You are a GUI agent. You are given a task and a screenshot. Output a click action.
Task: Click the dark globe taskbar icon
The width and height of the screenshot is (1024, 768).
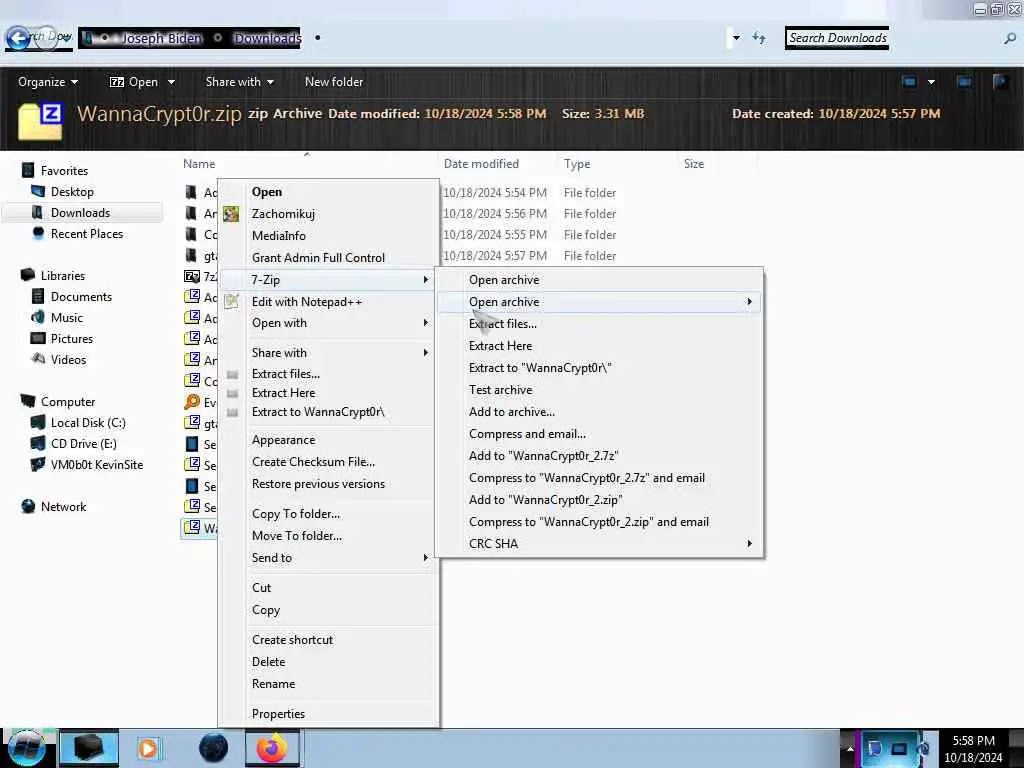214,748
